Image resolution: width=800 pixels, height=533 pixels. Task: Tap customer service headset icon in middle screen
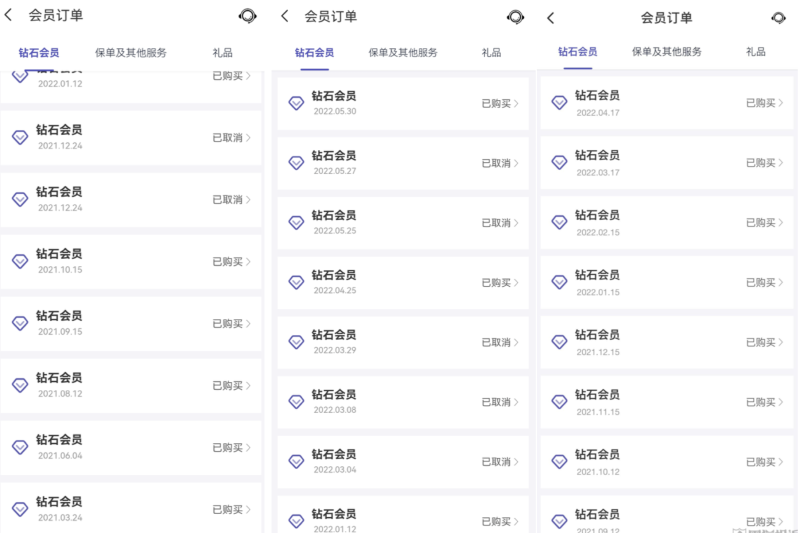(x=515, y=16)
